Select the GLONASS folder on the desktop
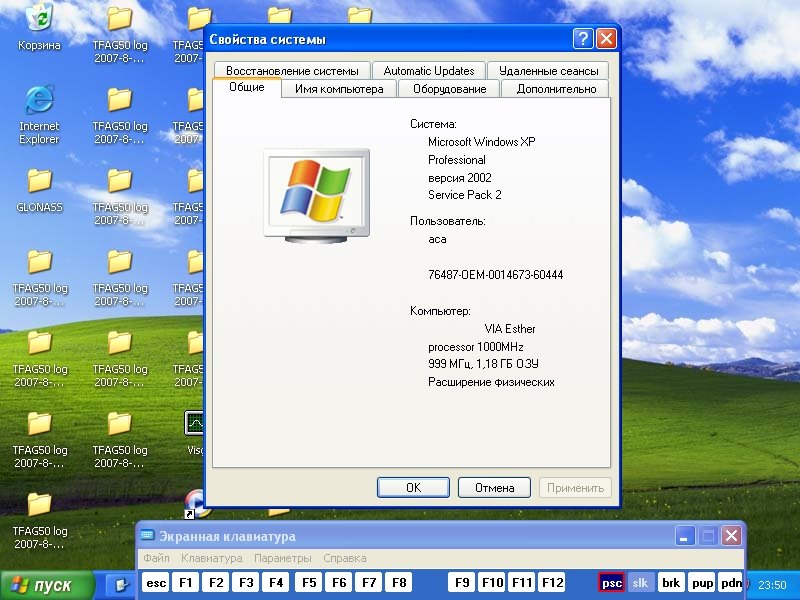This screenshot has width=800, height=600. coord(39,191)
